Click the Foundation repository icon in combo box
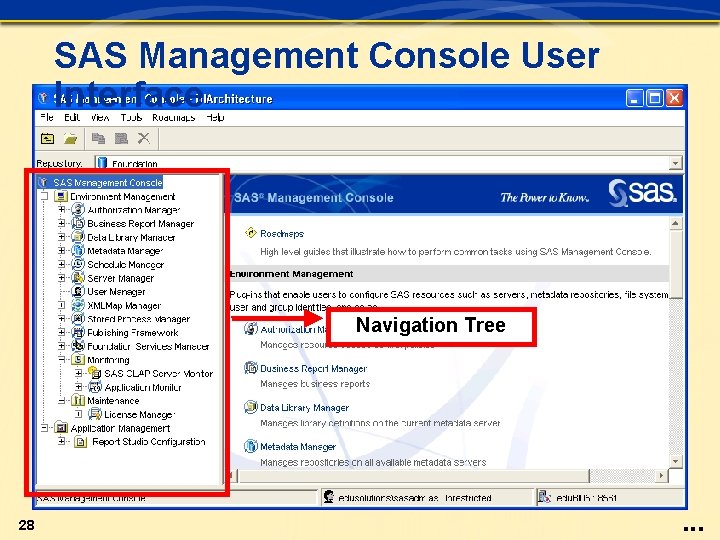720x540 pixels. (x=102, y=163)
